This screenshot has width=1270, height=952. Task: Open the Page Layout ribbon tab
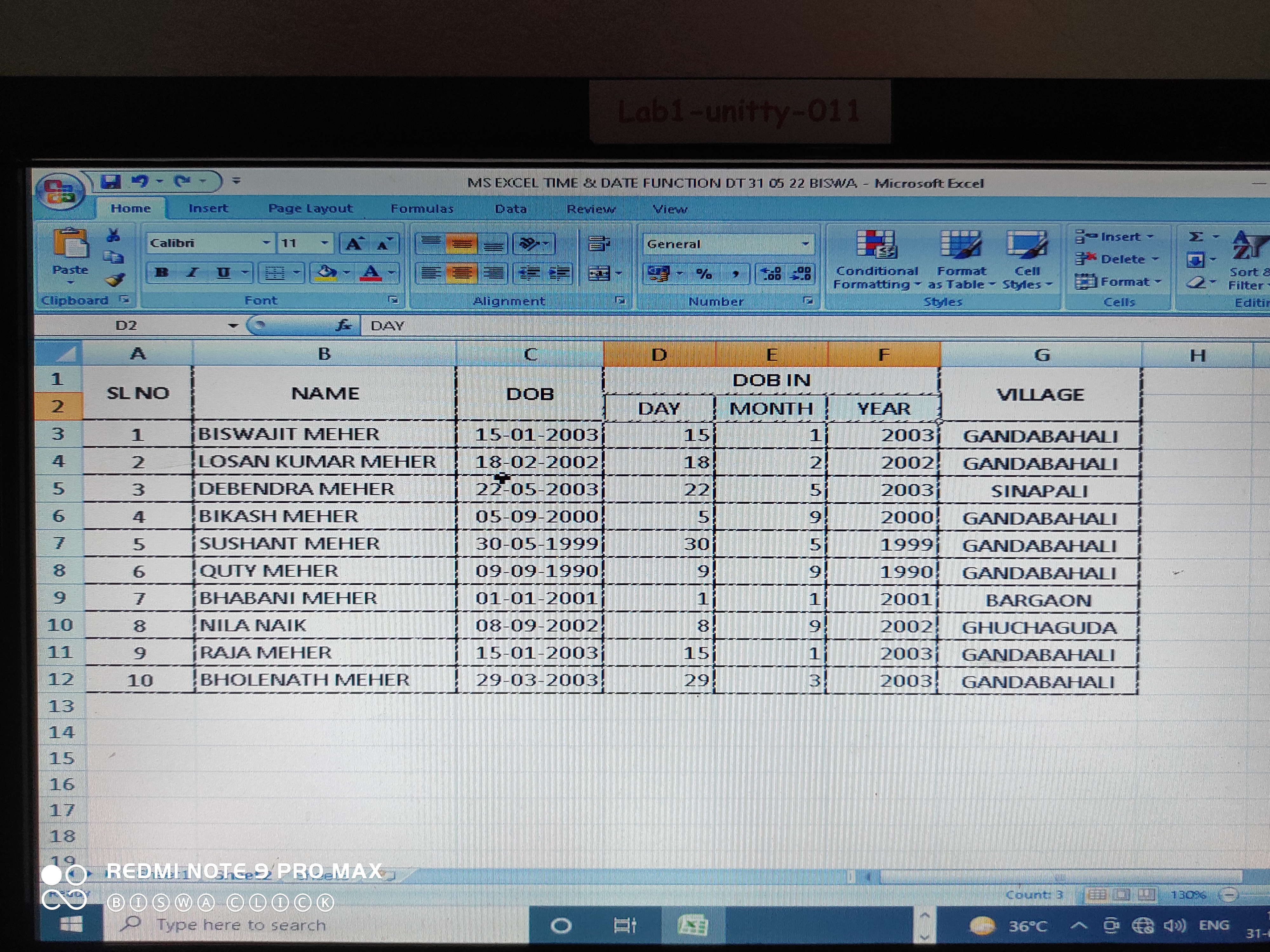click(x=310, y=209)
